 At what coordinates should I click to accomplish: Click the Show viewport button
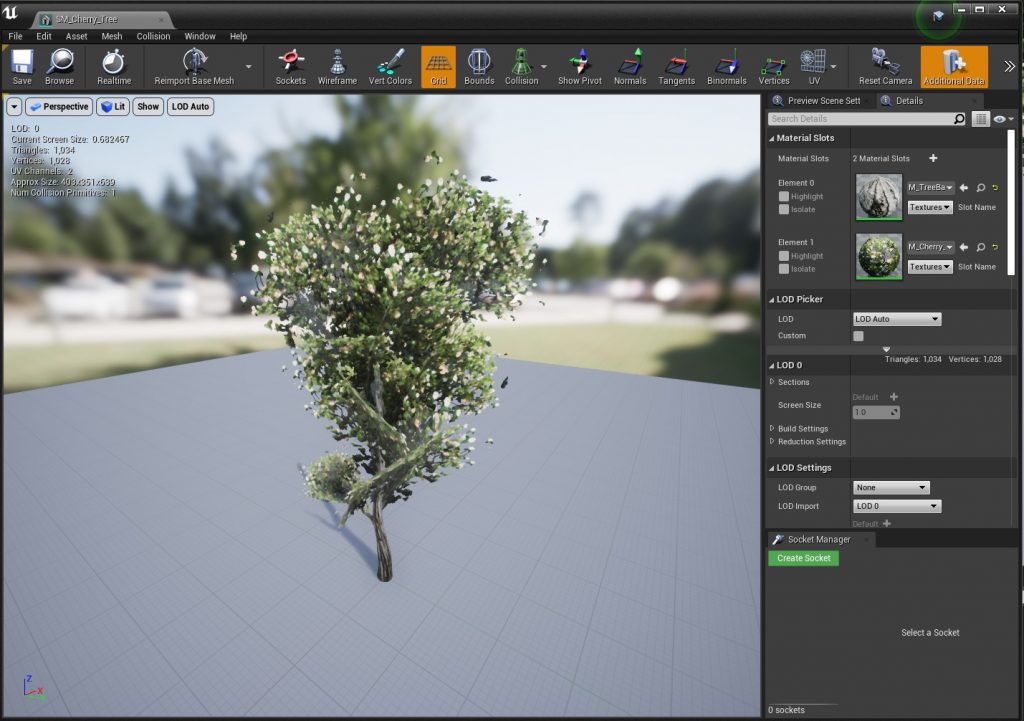click(148, 106)
